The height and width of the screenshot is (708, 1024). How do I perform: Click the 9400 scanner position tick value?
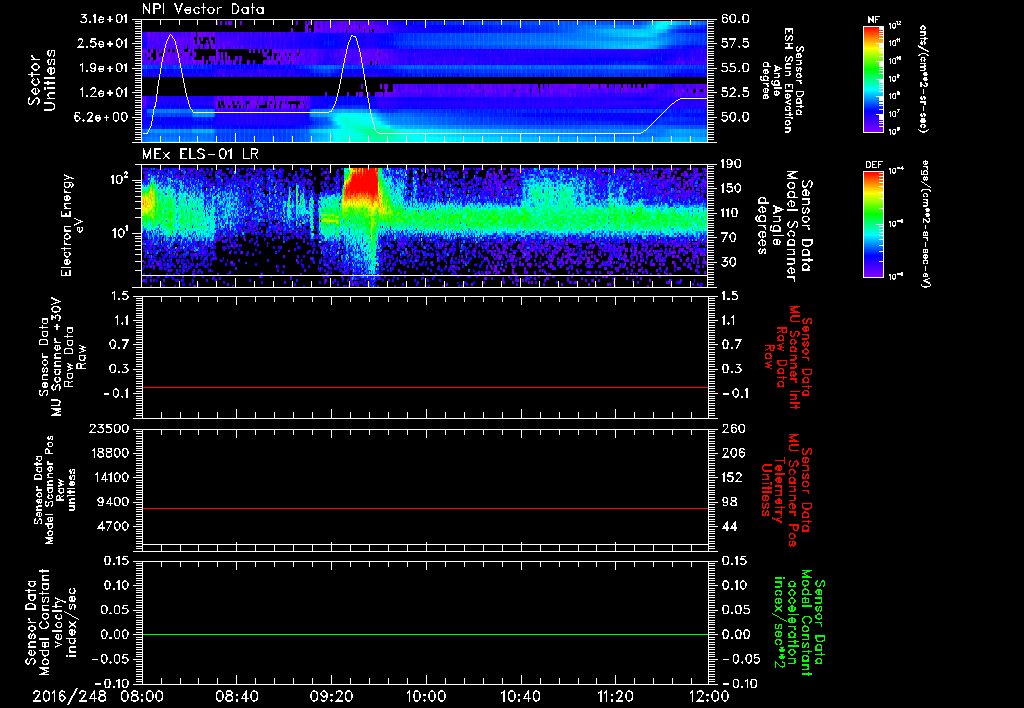pos(112,502)
